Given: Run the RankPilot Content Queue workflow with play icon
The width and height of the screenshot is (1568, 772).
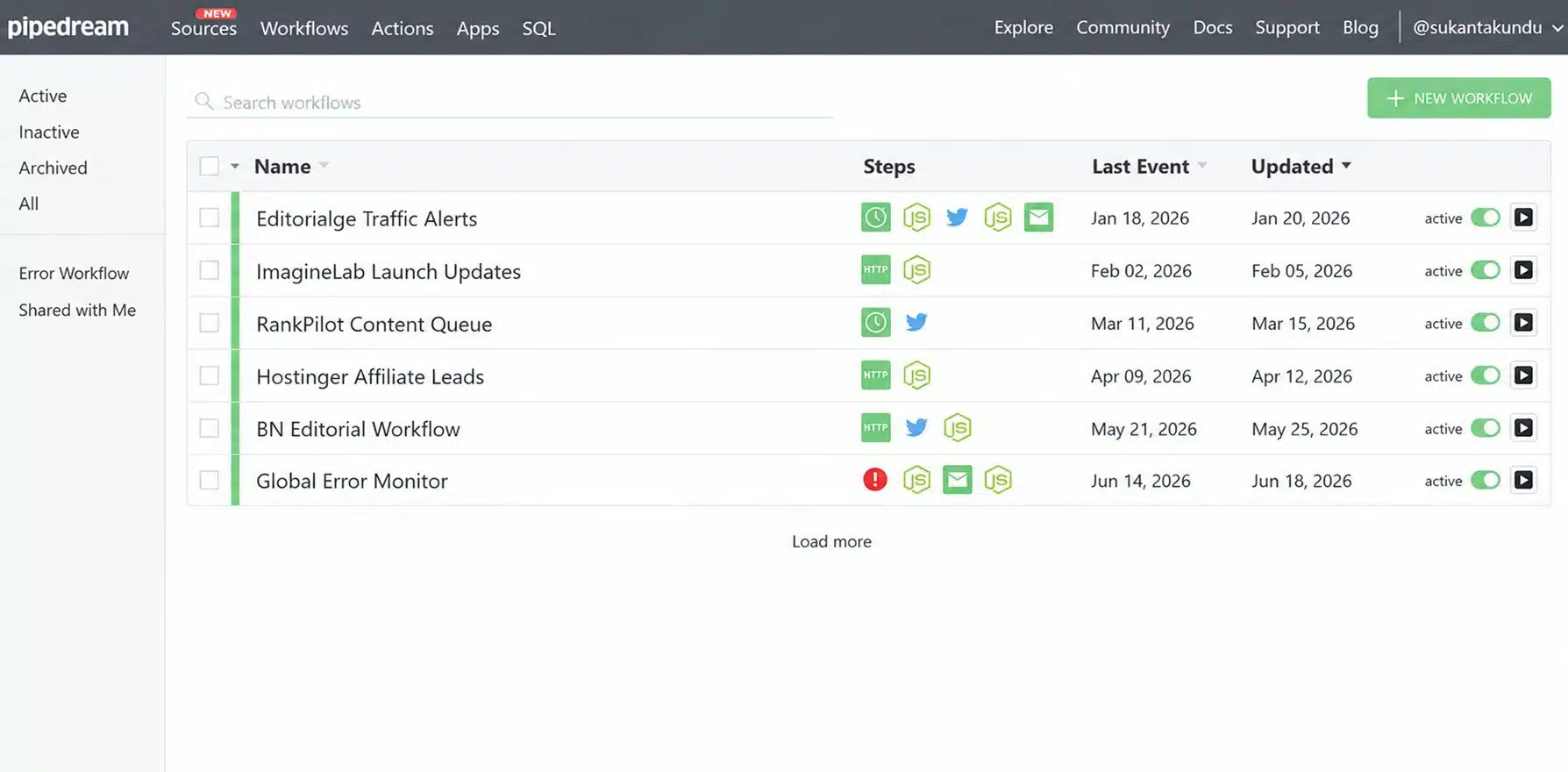Looking at the screenshot, I should (1523, 323).
